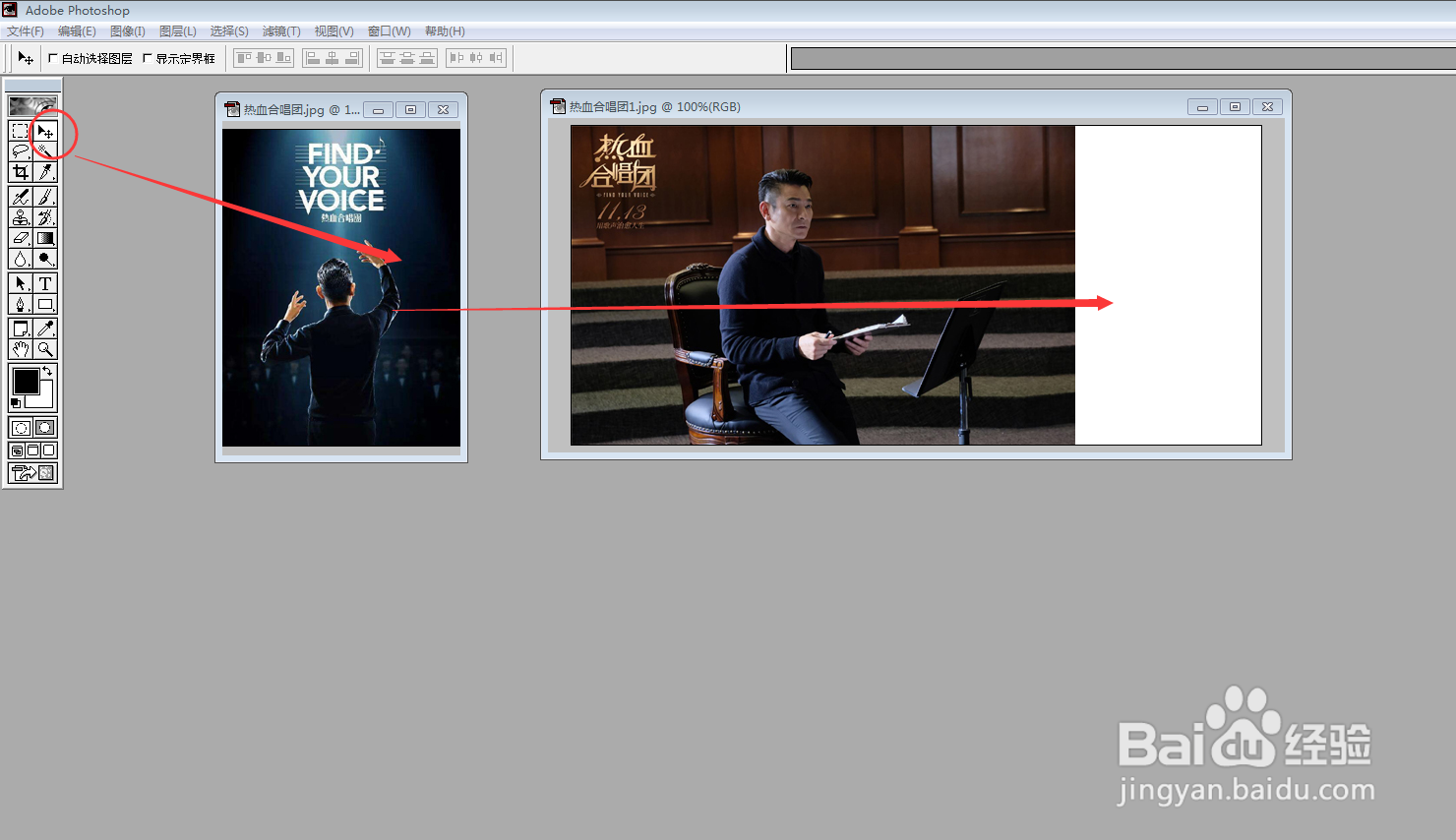
Task: Select the Dodge tool
Action: point(45,259)
